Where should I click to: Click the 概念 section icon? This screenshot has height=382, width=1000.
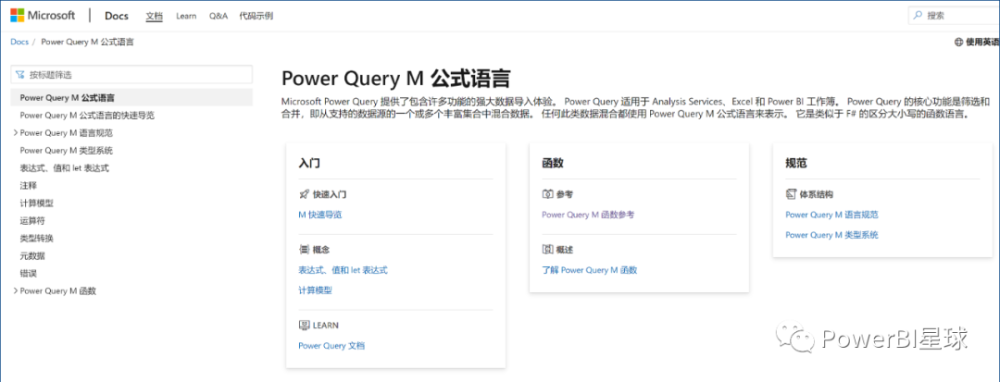[304, 249]
